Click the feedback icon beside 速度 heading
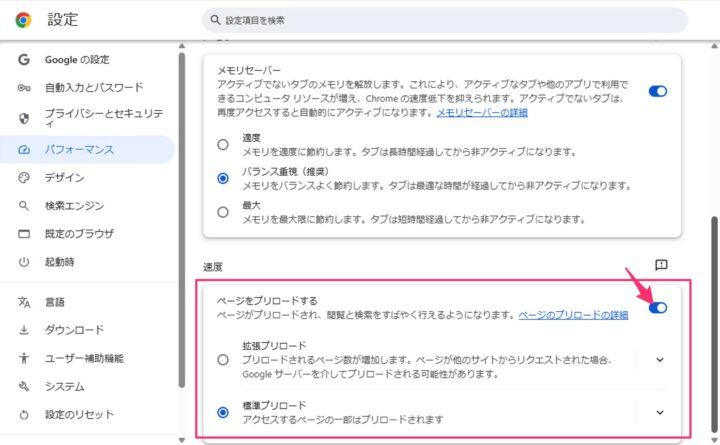 coord(661,265)
